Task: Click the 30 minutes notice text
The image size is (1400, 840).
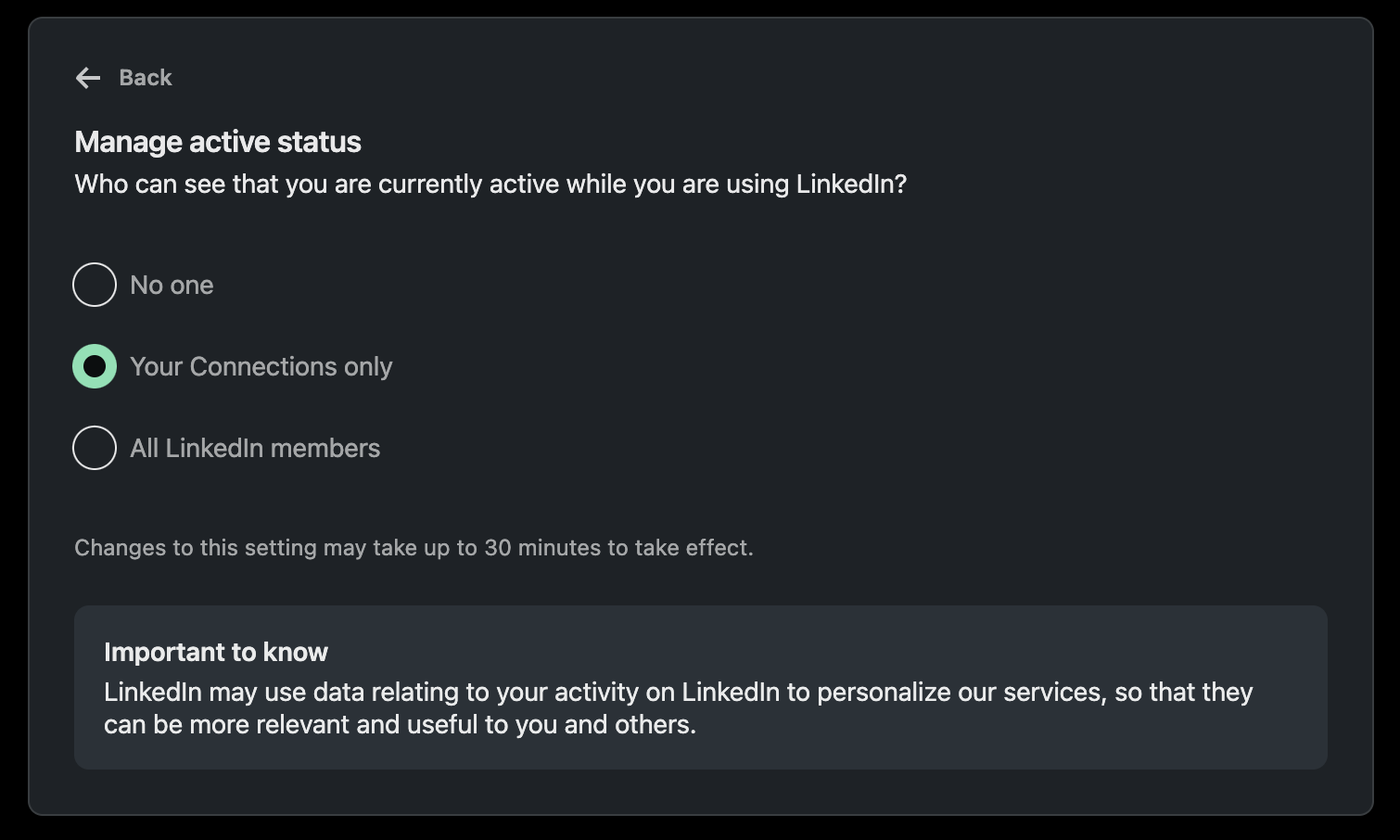Action: 414,547
